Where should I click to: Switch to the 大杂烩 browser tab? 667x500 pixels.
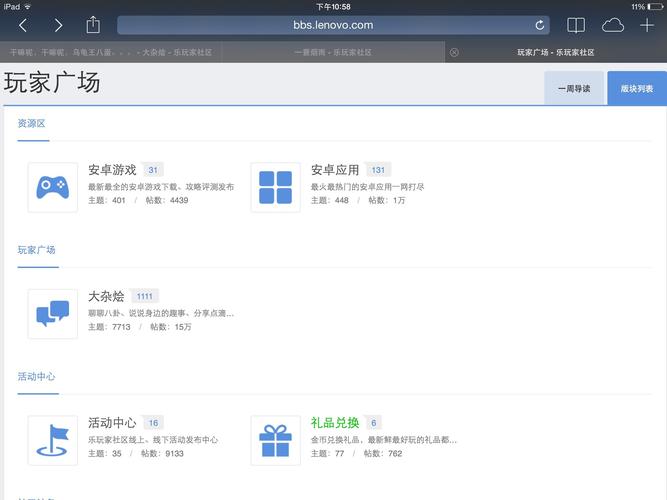click(110, 52)
